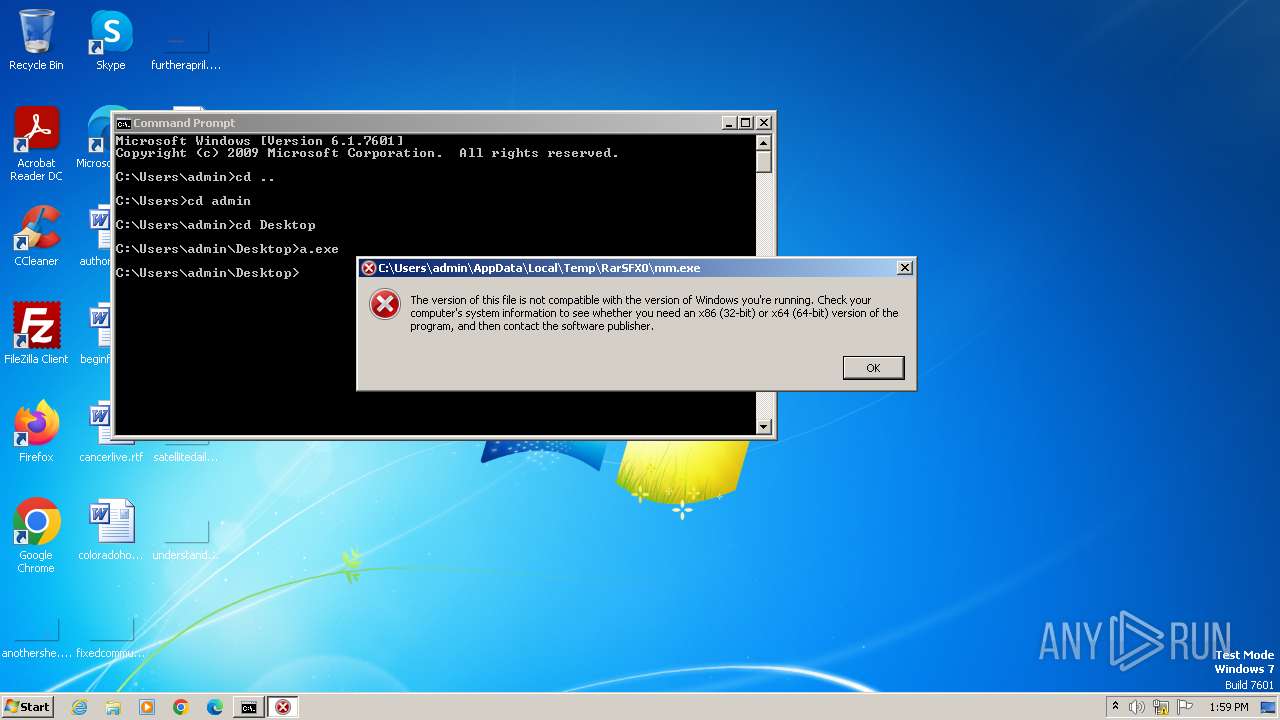Open the Skype desktop shortcut
The height and width of the screenshot is (720, 1280).
tap(111, 40)
